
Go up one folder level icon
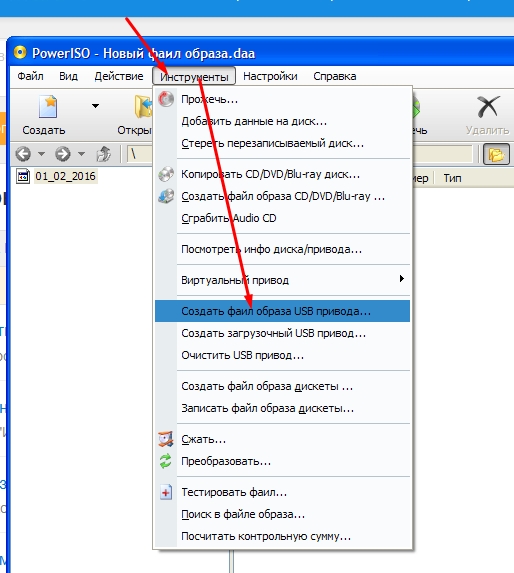tap(104, 154)
